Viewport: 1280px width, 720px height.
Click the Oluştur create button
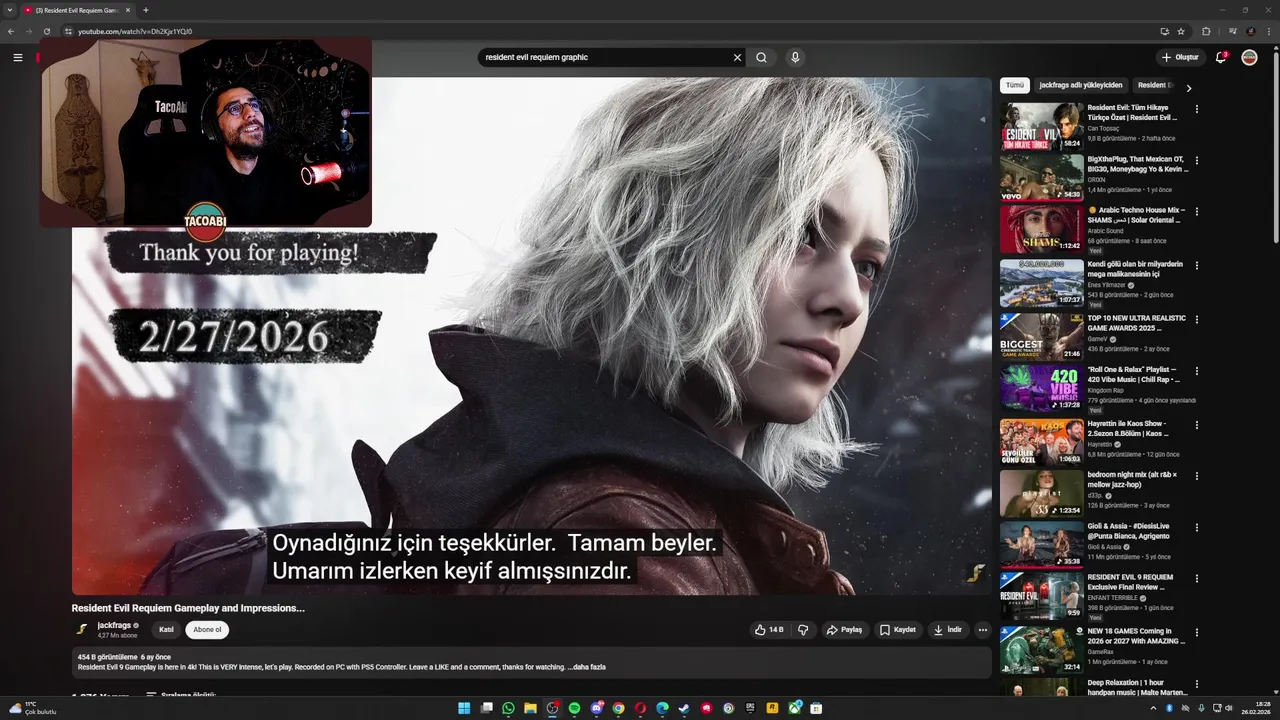pyautogui.click(x=1180, y=57)
